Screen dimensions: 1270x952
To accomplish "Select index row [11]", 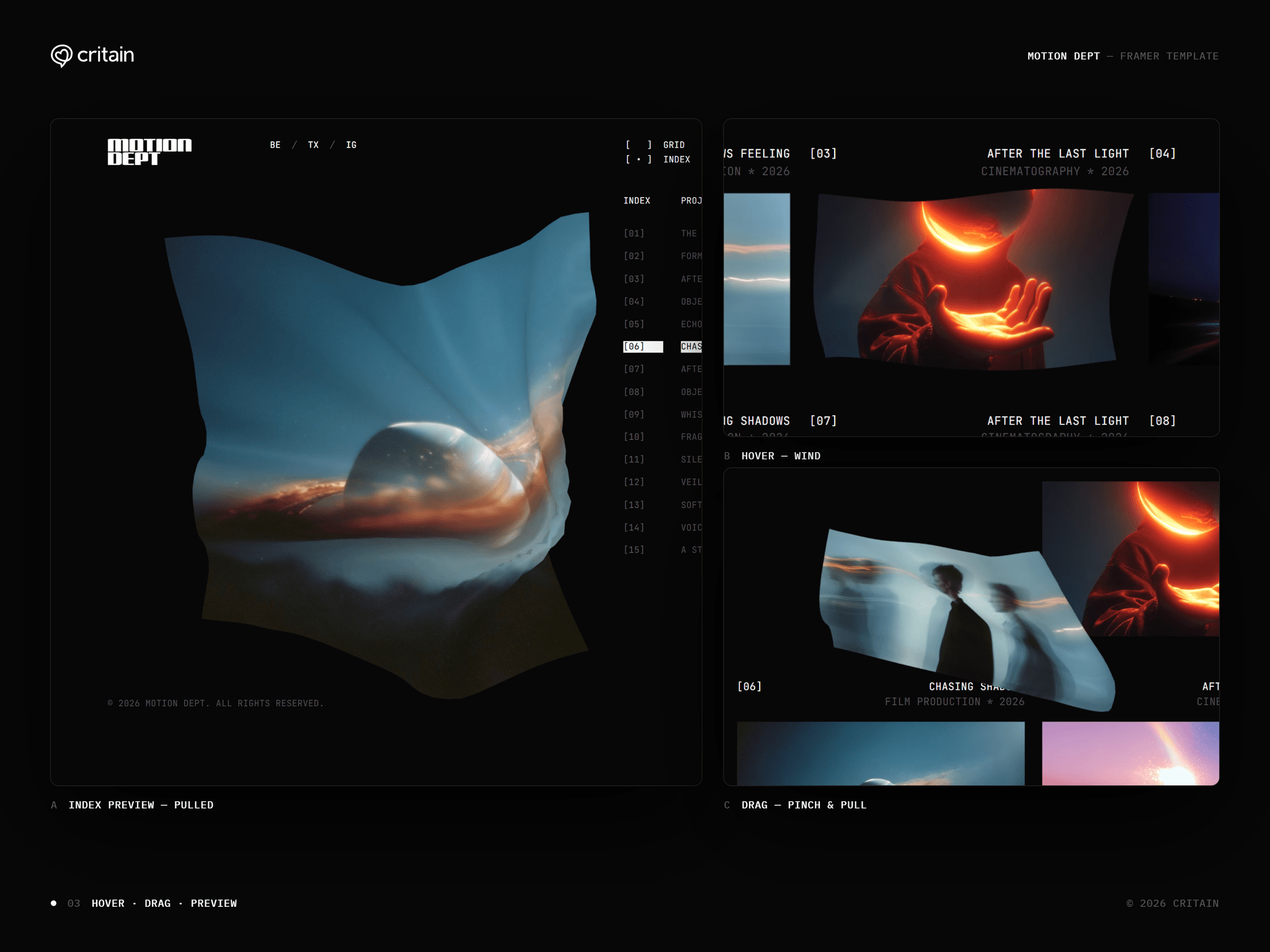I will point(662,459).
